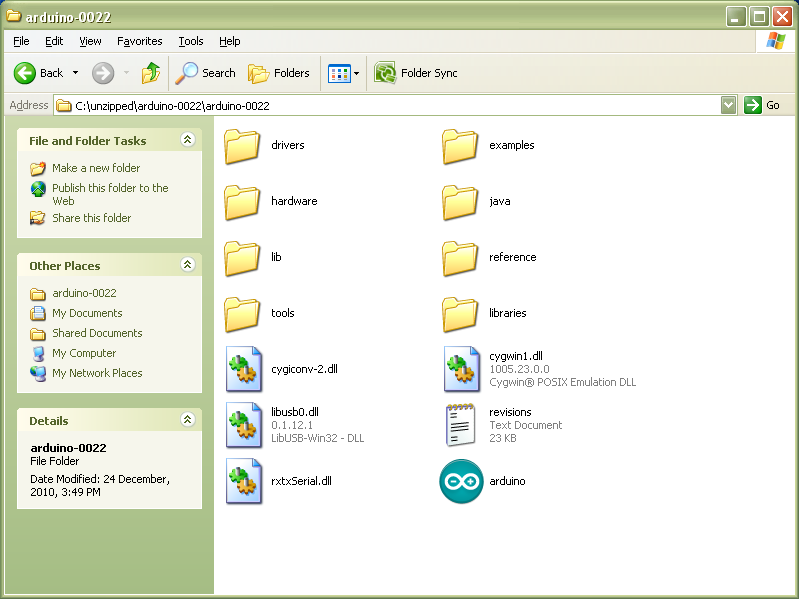Select the cygwin1.dll file icon

pos(461,369)
